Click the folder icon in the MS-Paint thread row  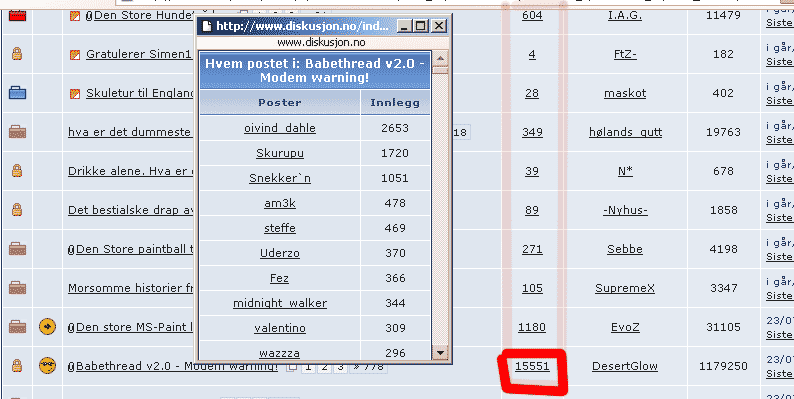[x=17, y=327]
